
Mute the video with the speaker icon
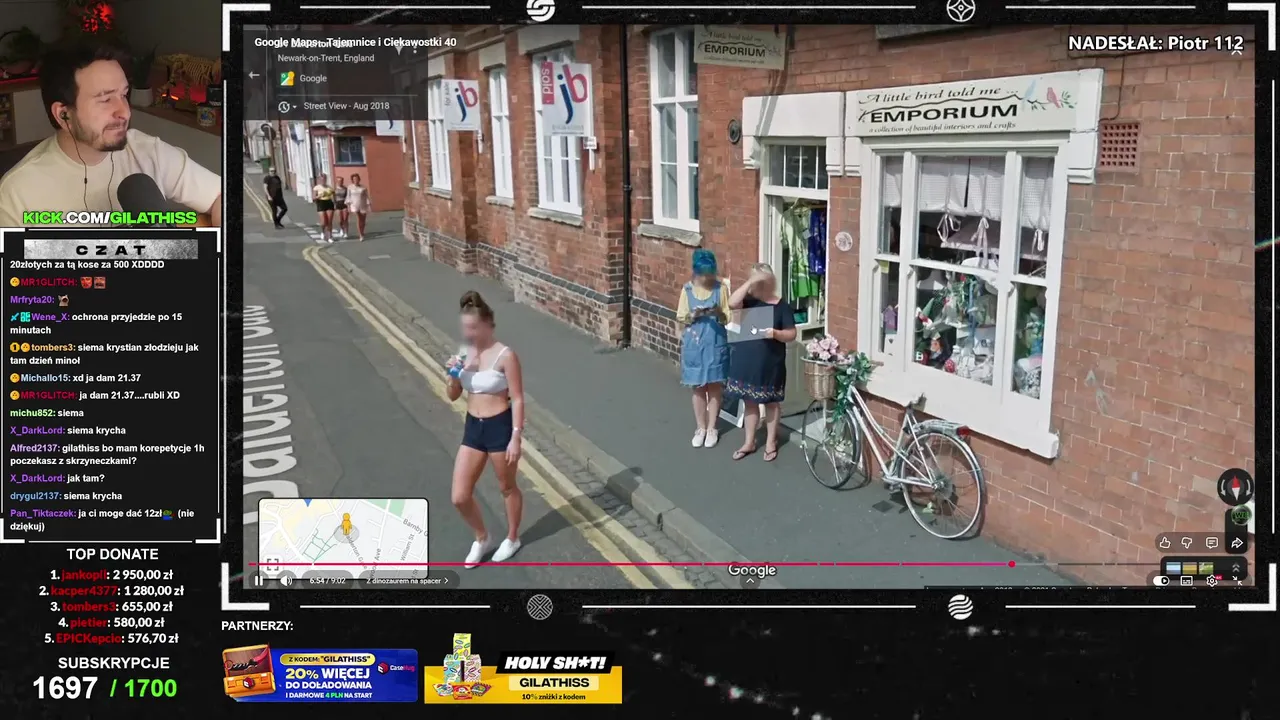(286, 580)
